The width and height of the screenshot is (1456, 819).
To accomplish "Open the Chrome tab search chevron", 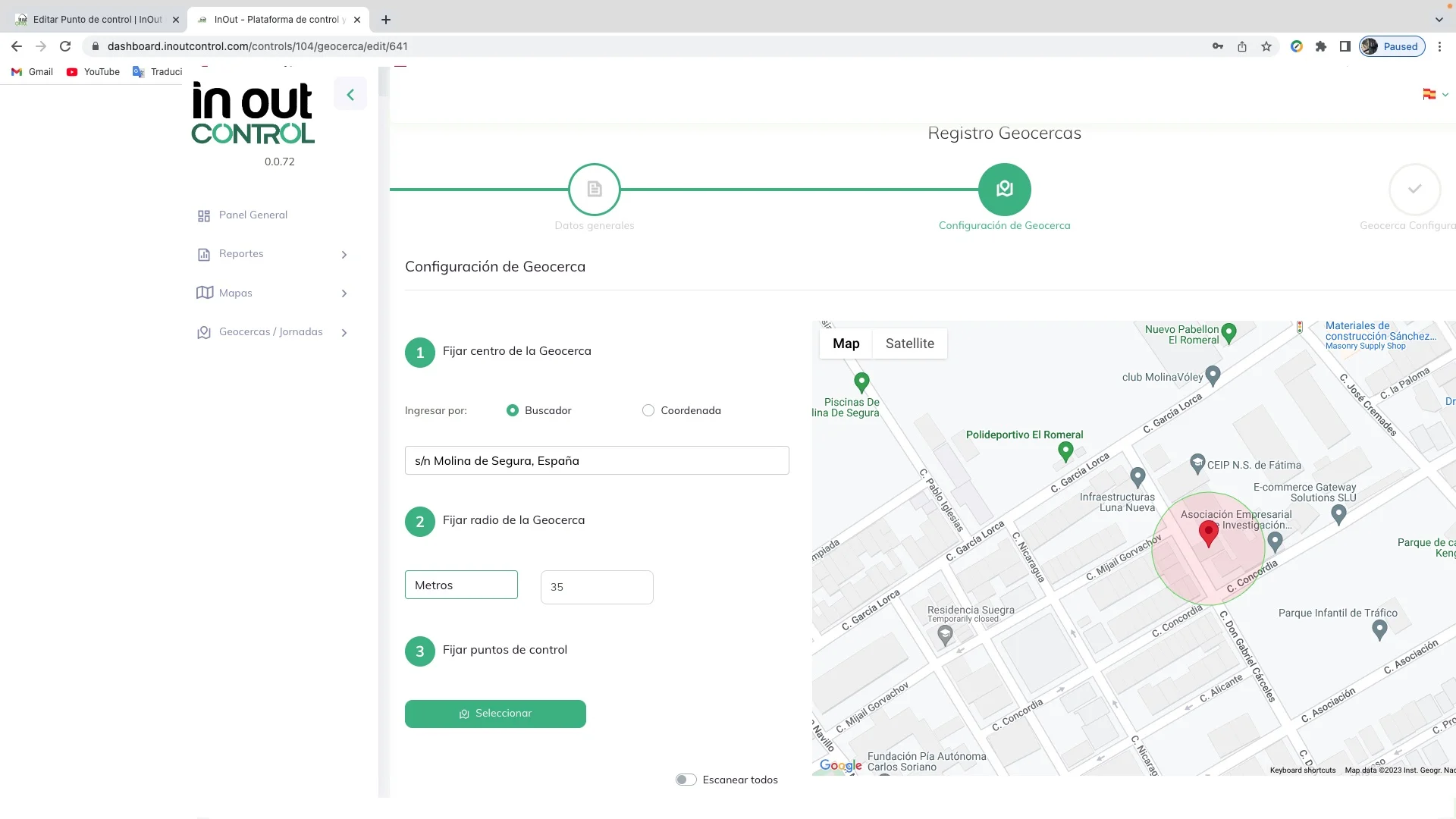I will [1439, 20].
